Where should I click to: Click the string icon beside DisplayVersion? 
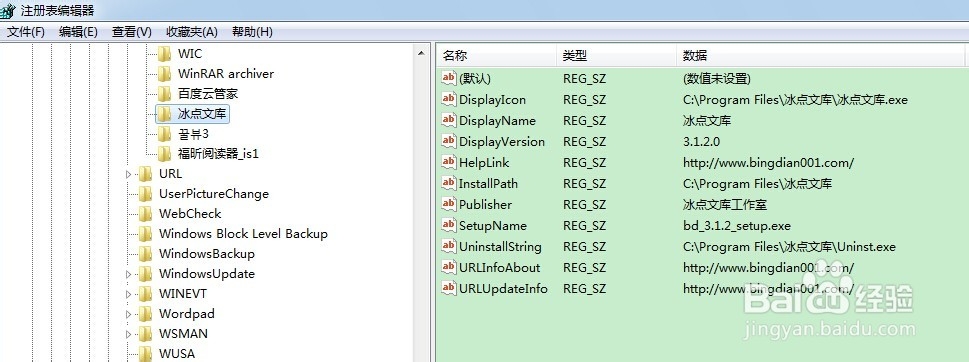pos(449,141)
